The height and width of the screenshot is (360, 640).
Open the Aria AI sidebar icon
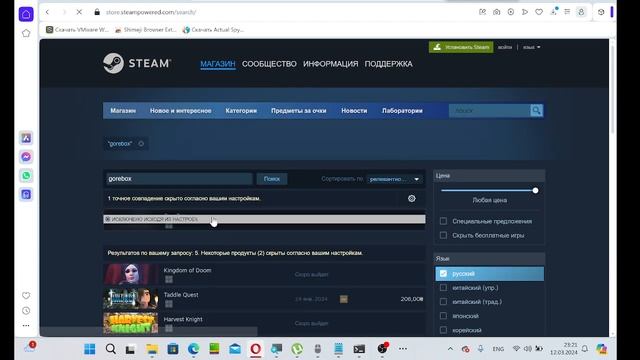click(26, 138)
